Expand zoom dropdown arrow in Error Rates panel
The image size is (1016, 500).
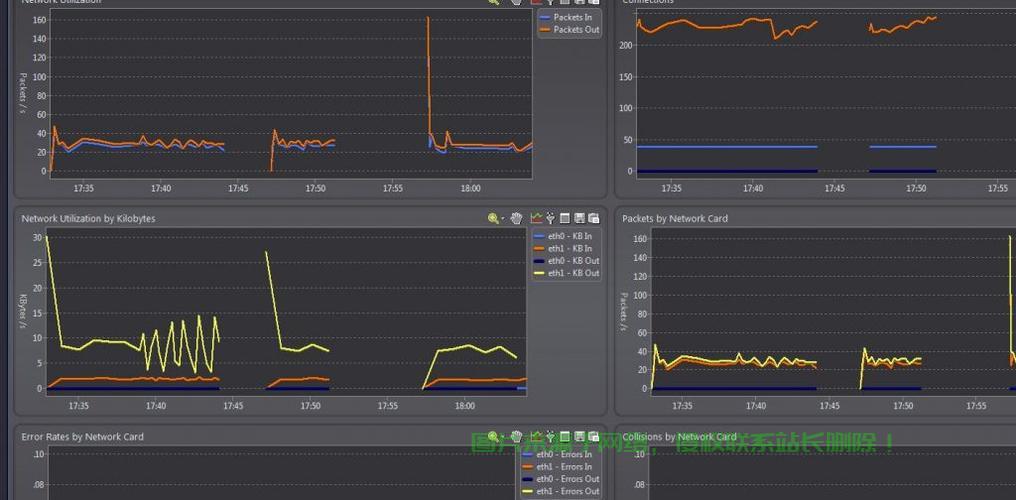pos(502,438)
